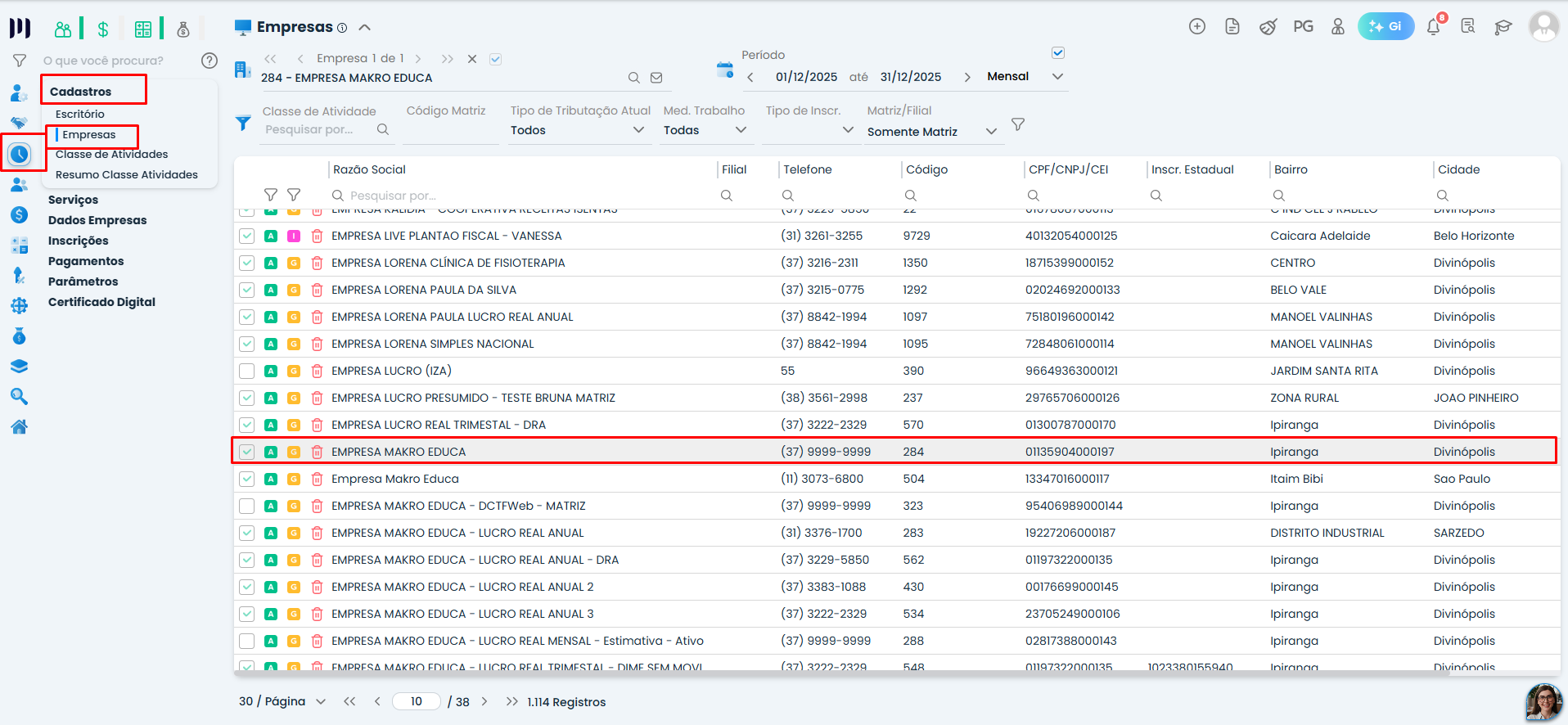This screenshot has width=1568, height=725.
Task: Go to next page of results
Action: [484, 701]
